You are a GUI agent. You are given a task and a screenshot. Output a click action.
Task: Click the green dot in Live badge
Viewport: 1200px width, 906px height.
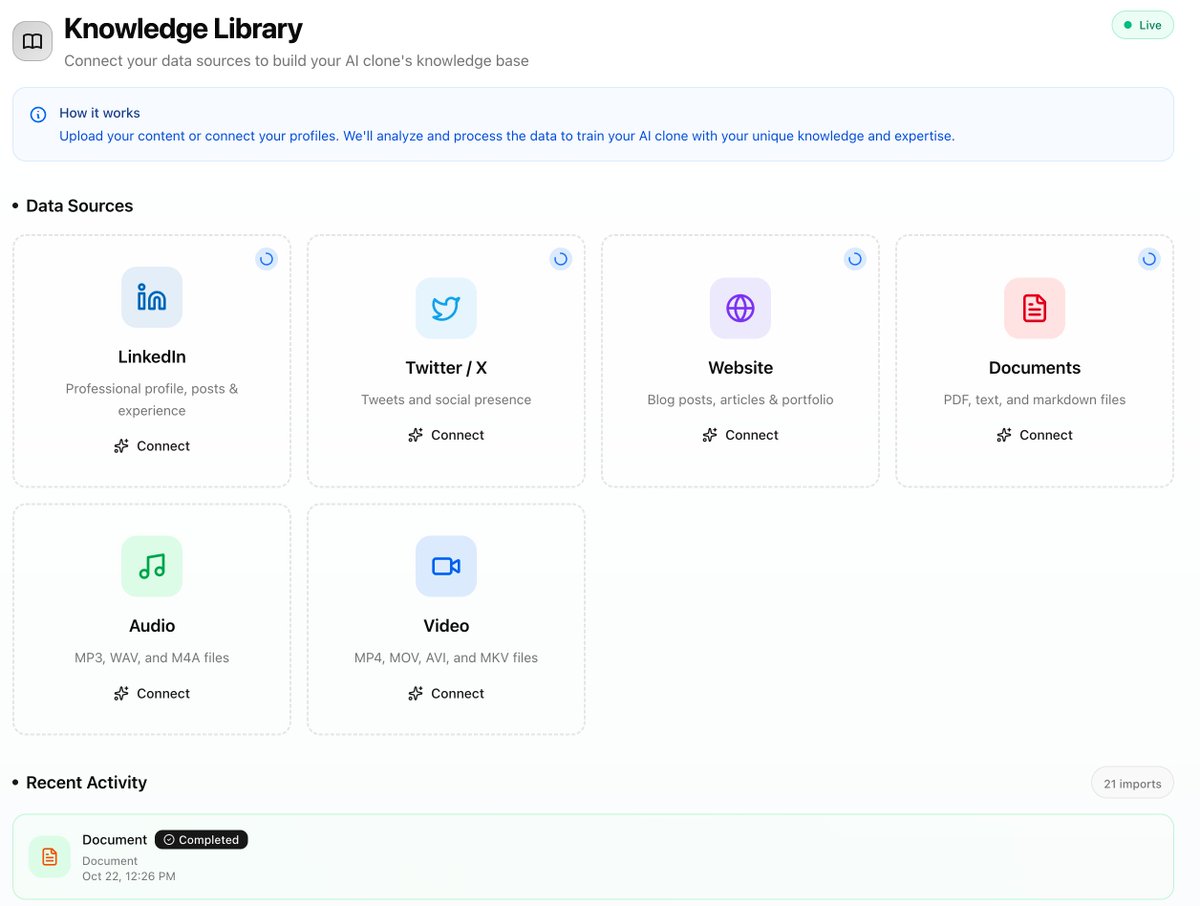pyautogui.click(x=1127, y=25)
